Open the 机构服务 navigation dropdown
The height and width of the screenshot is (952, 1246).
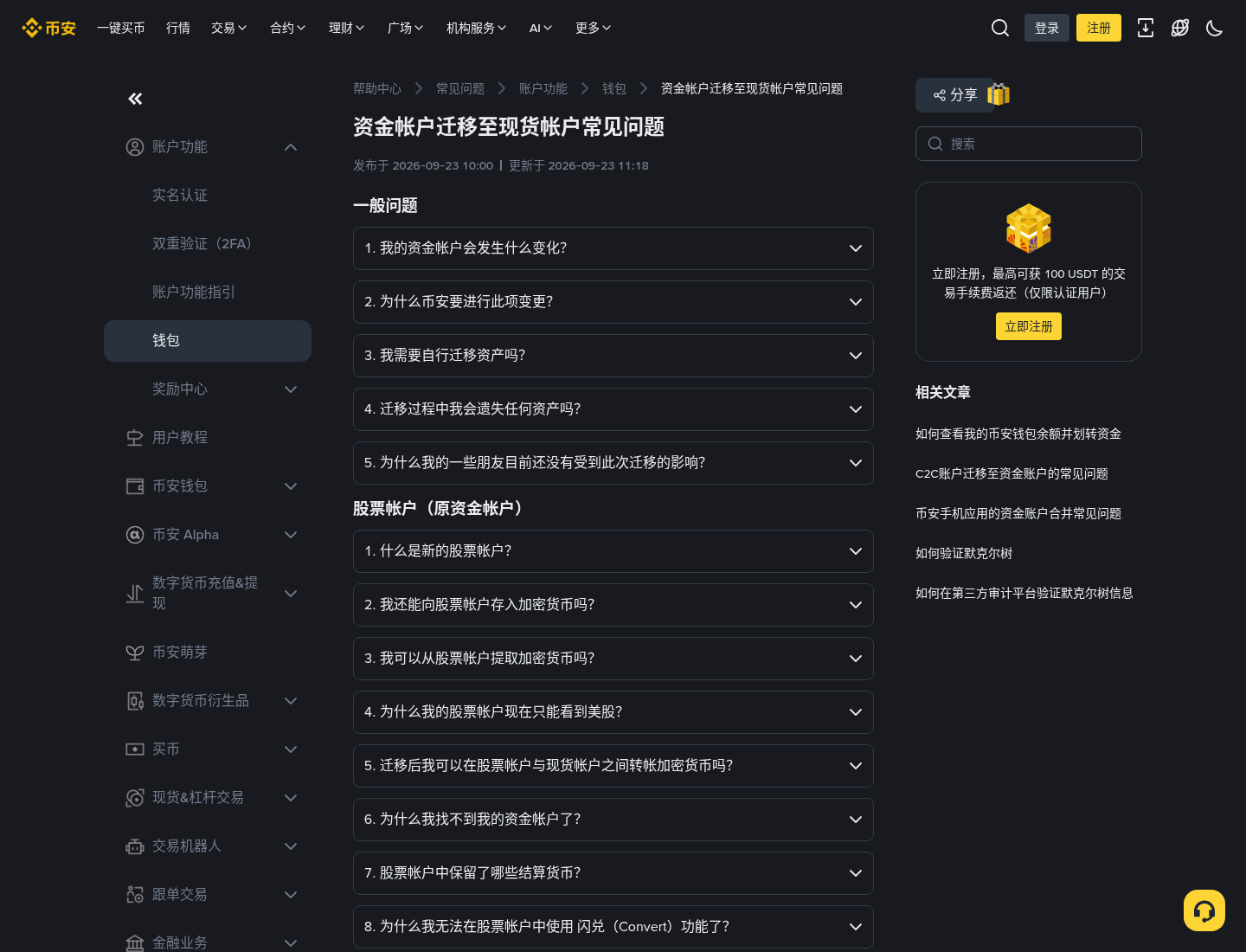(x=477, y=28)
